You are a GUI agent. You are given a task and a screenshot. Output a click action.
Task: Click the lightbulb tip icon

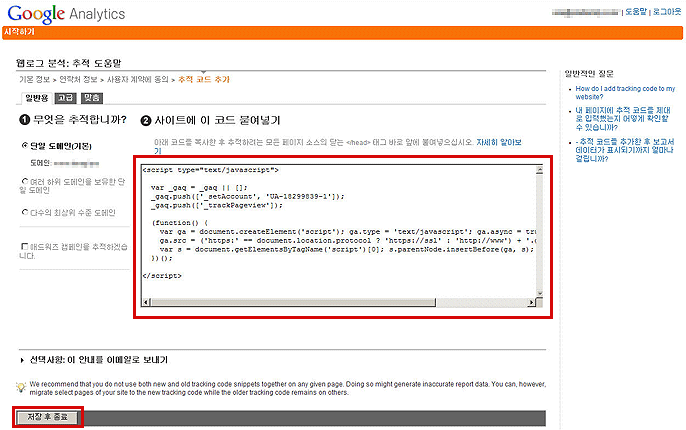[x=21, y=387]
